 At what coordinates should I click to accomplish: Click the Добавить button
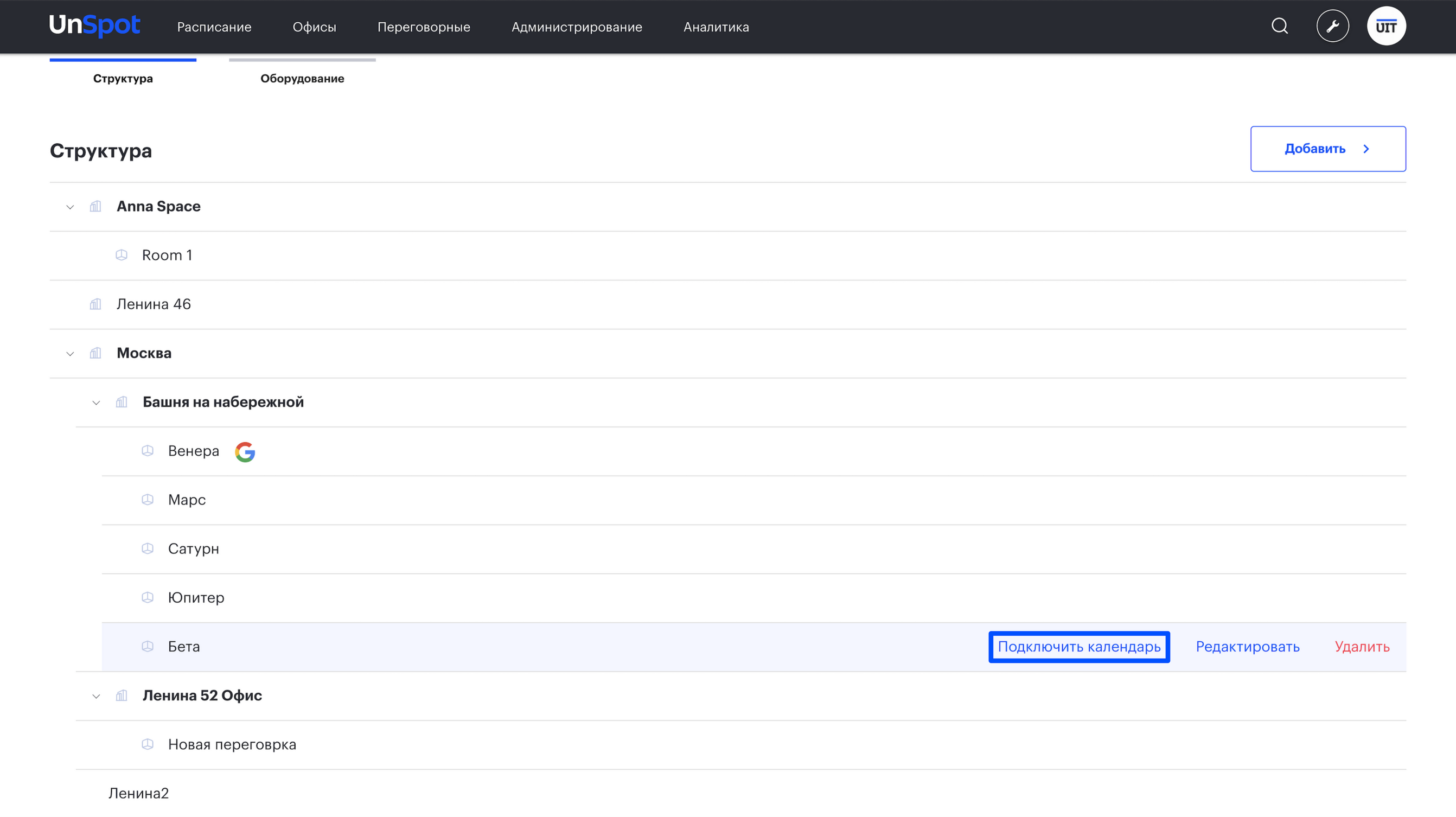(1327, 149)
